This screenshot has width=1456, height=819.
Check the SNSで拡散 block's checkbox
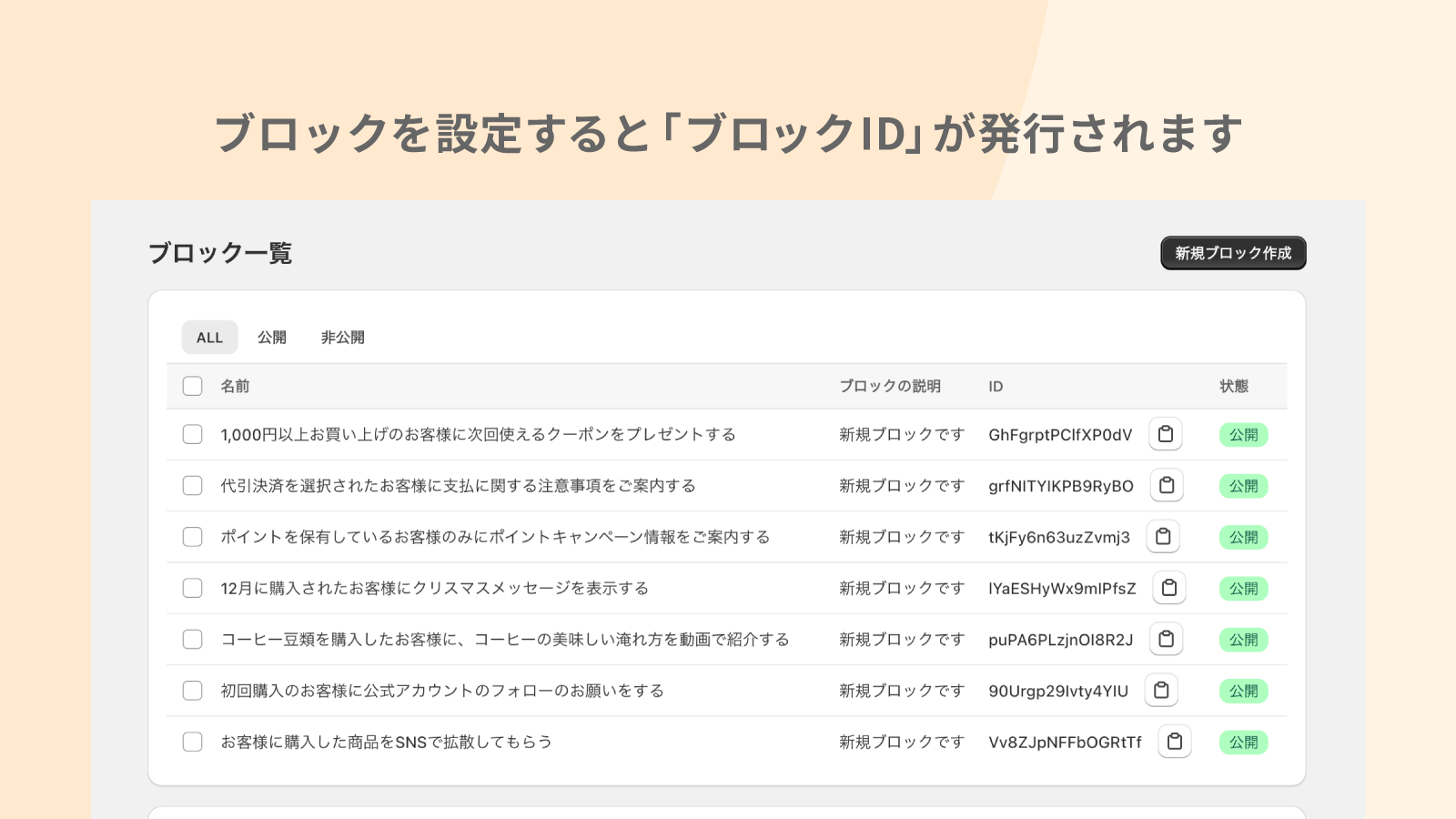point(192,742)
